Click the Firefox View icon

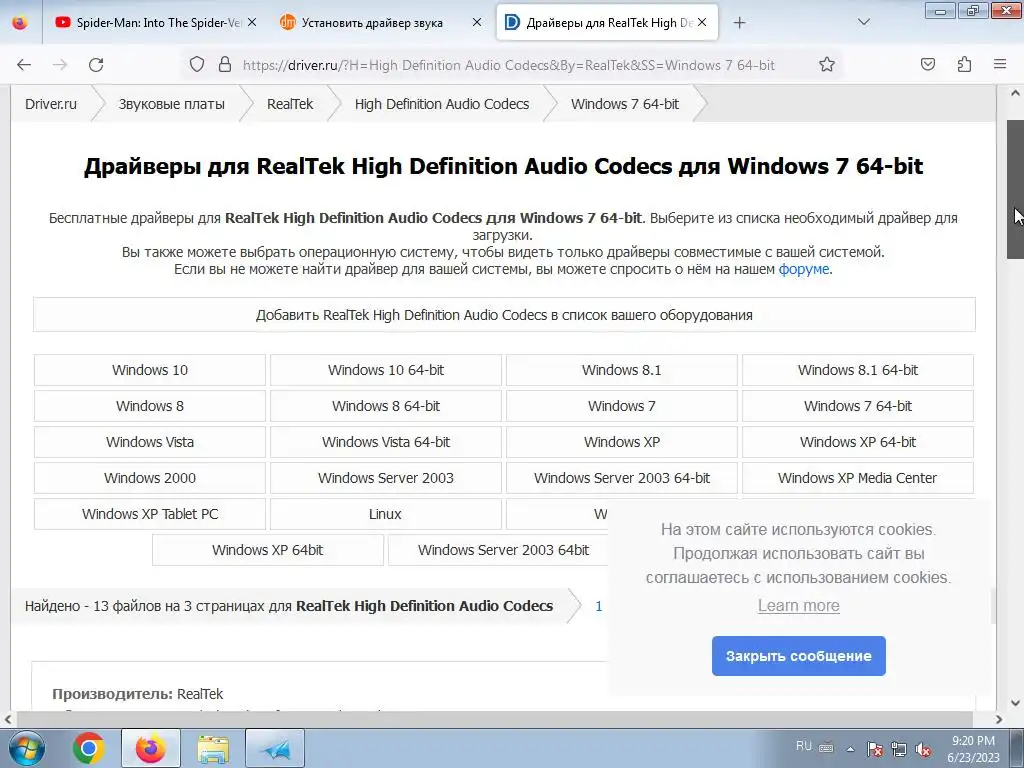[20, 23]
